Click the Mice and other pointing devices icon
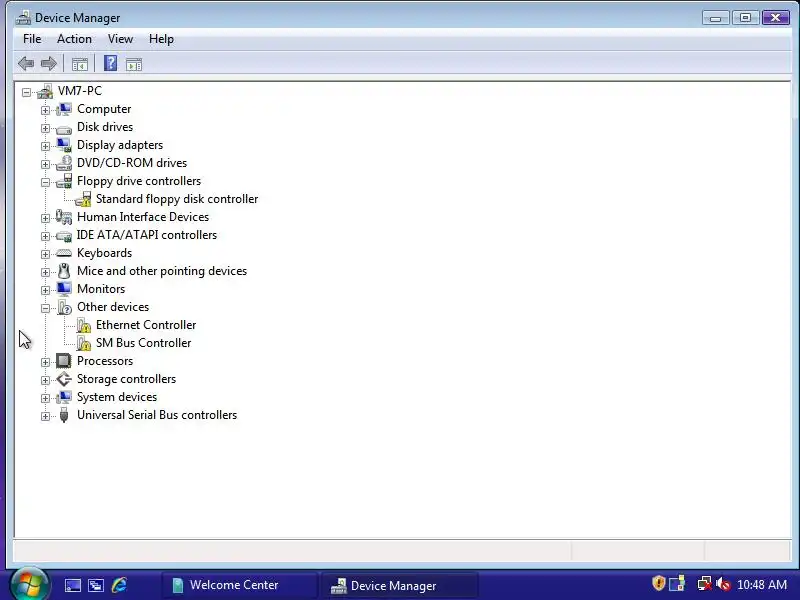The width and height of the screenshot is (800, 600). 64,271
